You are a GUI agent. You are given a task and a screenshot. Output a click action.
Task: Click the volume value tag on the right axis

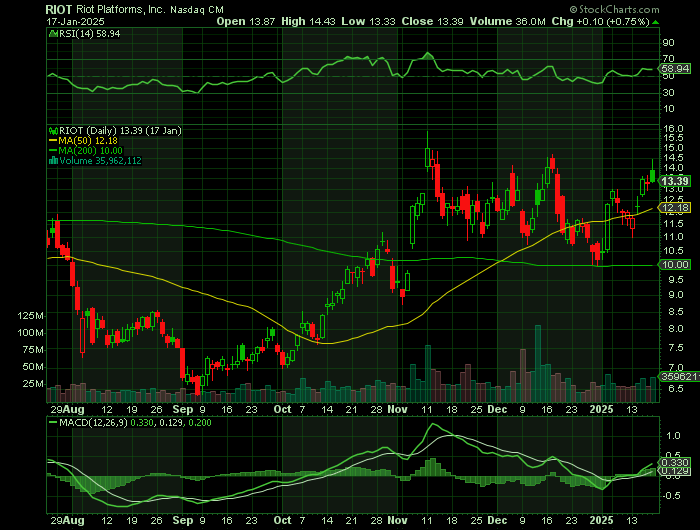click(679, 377)
